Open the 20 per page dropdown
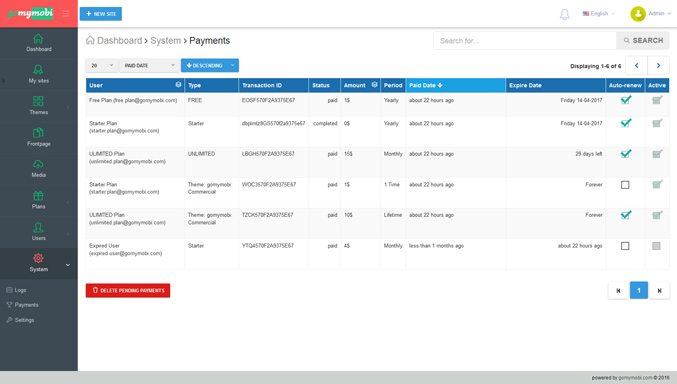This screenshot has height=384, width=677. click(101, 66)
